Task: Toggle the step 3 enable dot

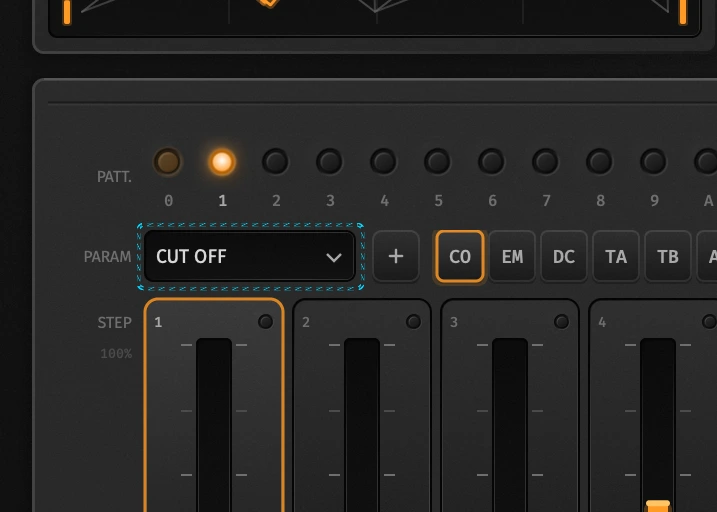Action: point(562,321)
